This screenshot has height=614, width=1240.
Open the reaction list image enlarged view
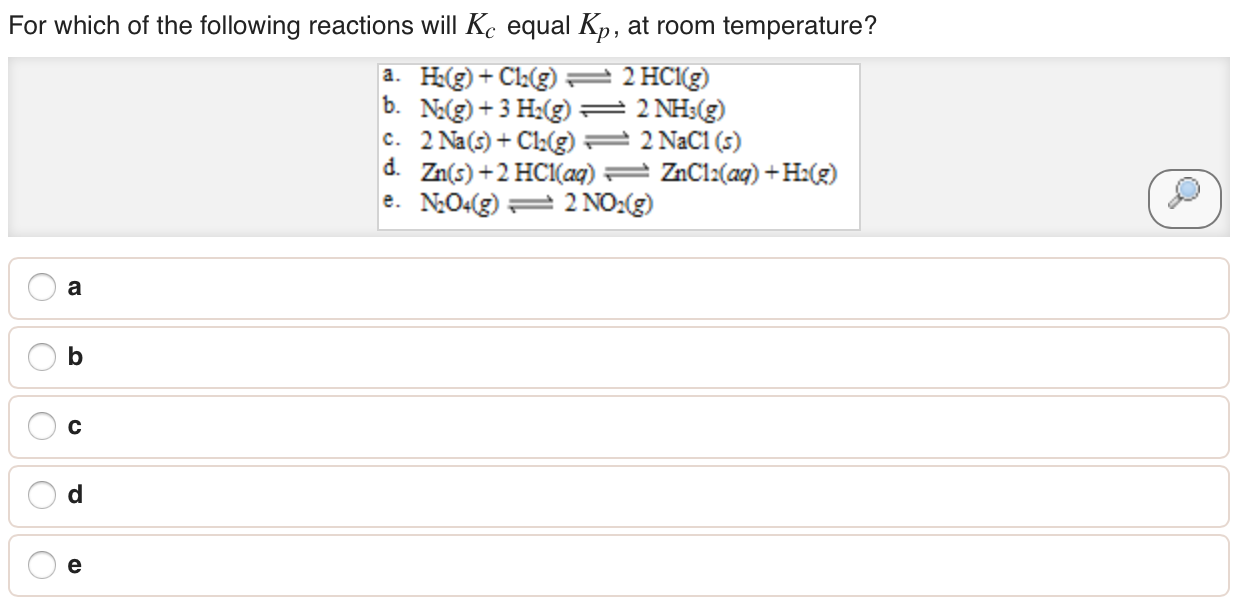[1184, 198]
